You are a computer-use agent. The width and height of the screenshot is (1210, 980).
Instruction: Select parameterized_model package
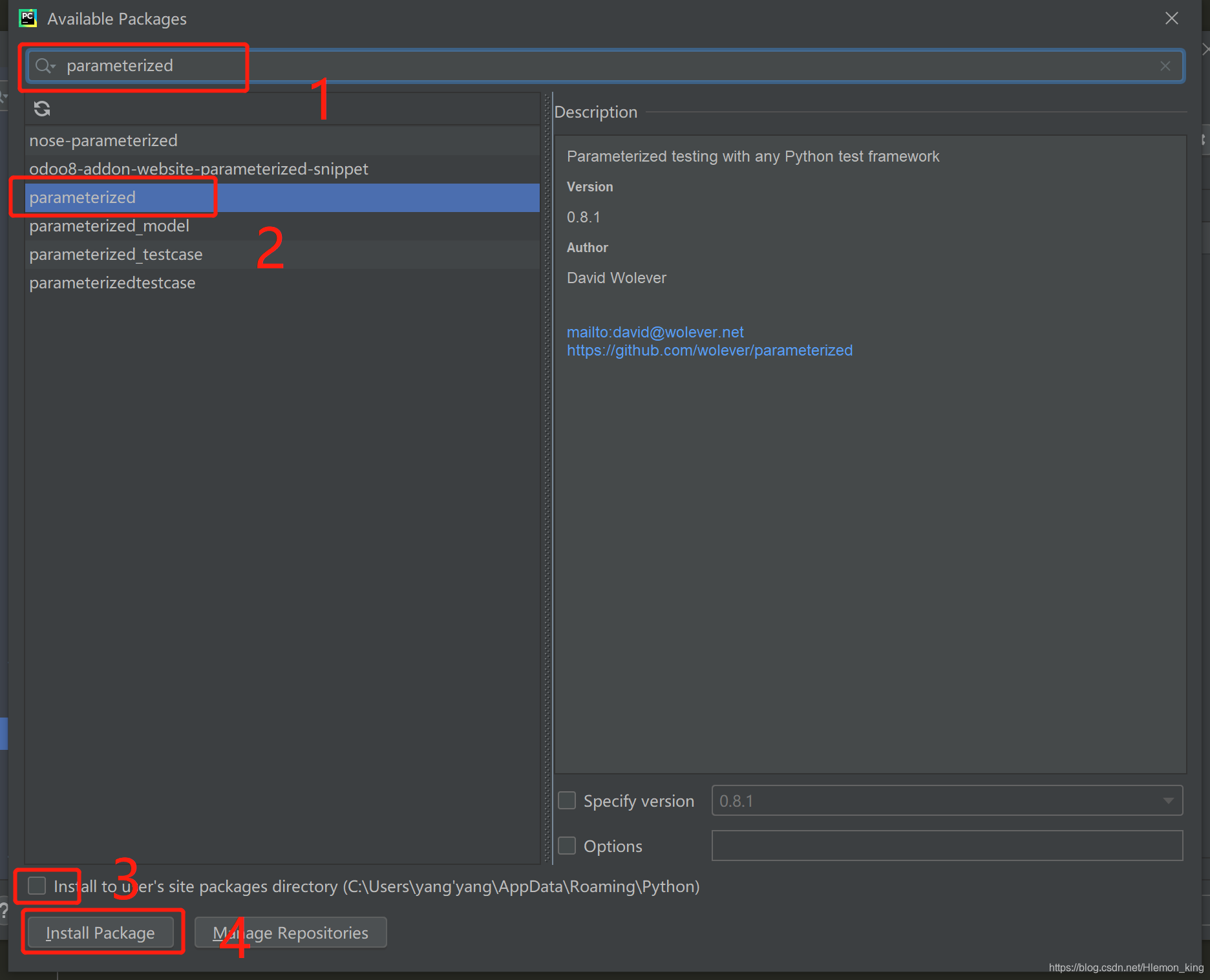coord(282,226)
